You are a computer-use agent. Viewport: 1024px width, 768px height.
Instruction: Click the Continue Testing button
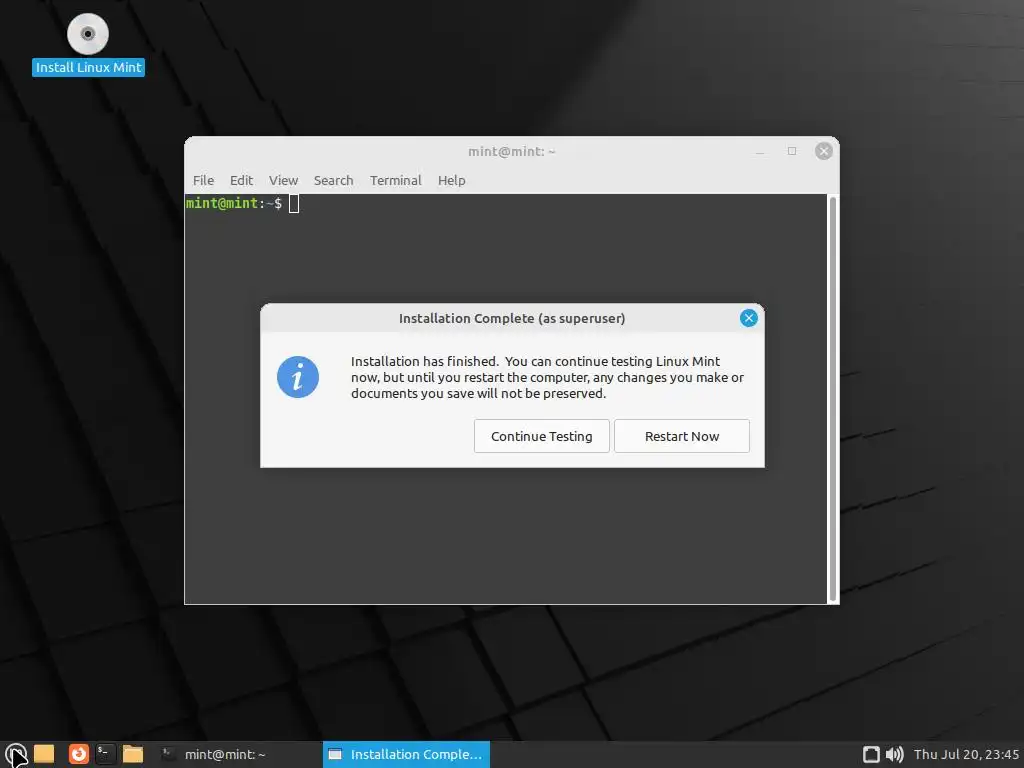point(541,436)
